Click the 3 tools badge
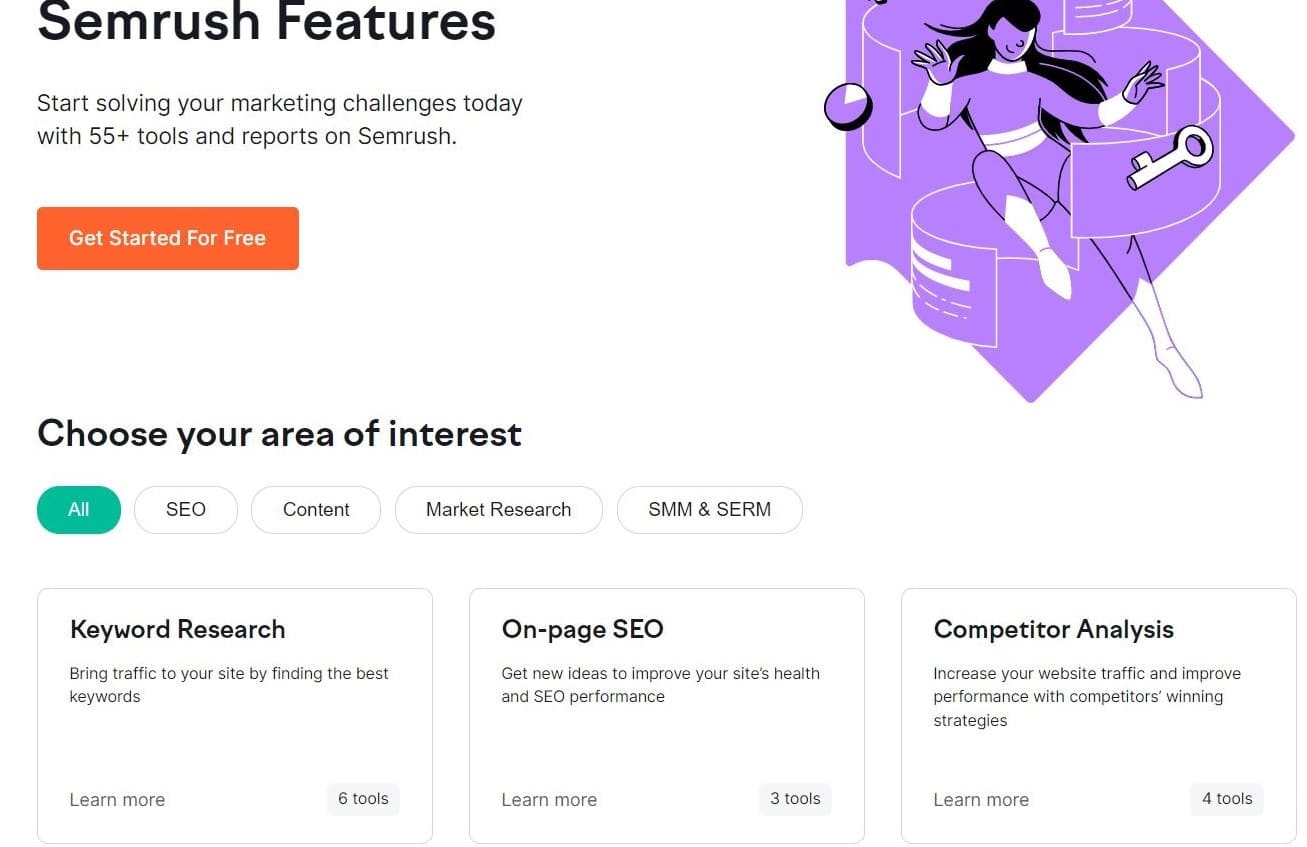 (795, 798)
